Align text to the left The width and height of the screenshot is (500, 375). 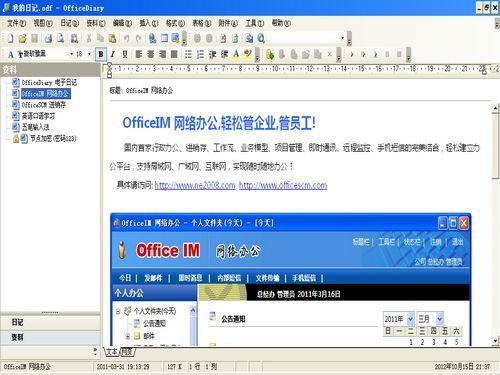click(x=139, y=54)
